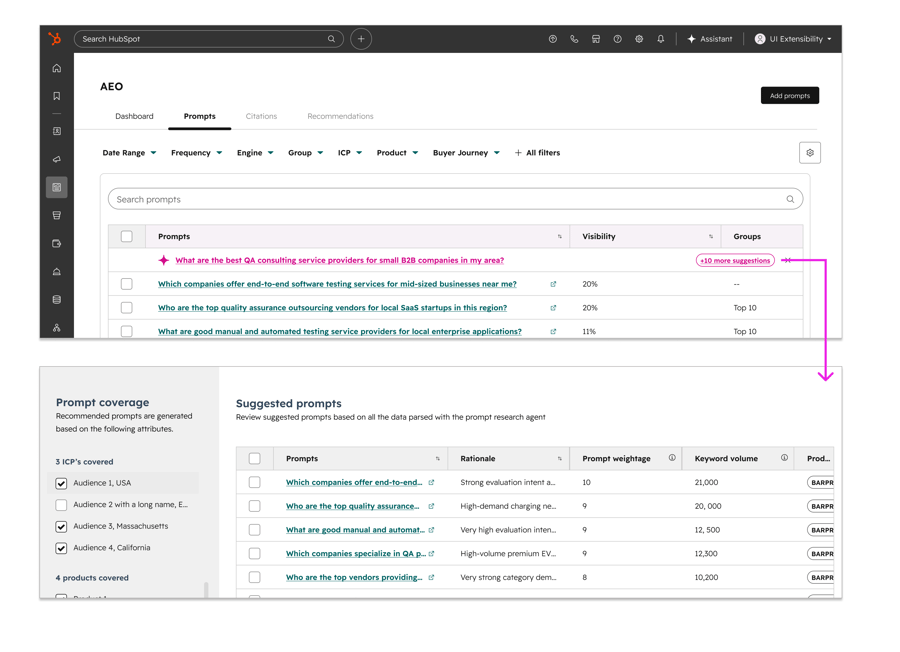Sort by the Visibility column header

(x=645, y=236)
